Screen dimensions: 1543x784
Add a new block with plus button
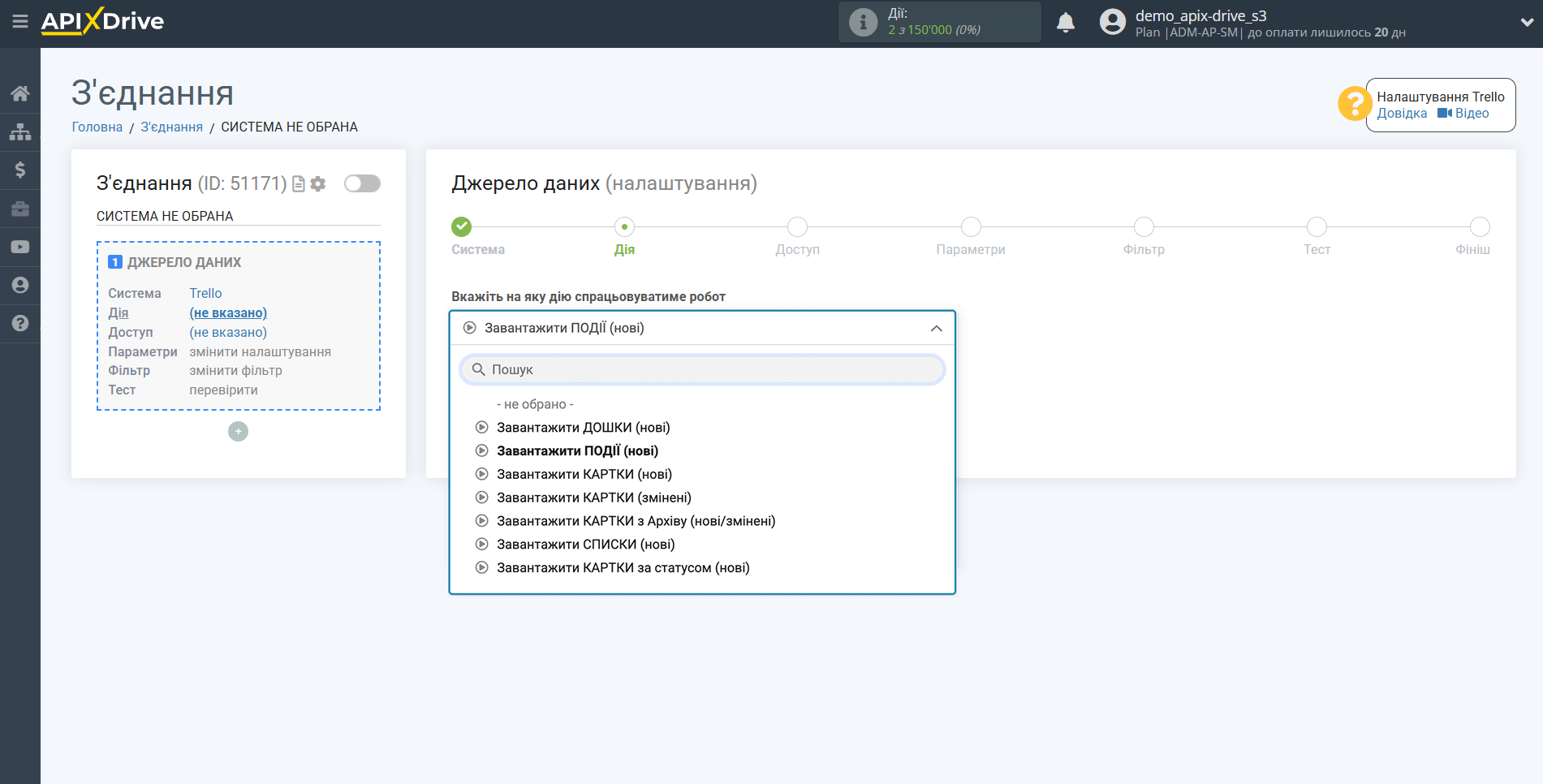point(238,432)
